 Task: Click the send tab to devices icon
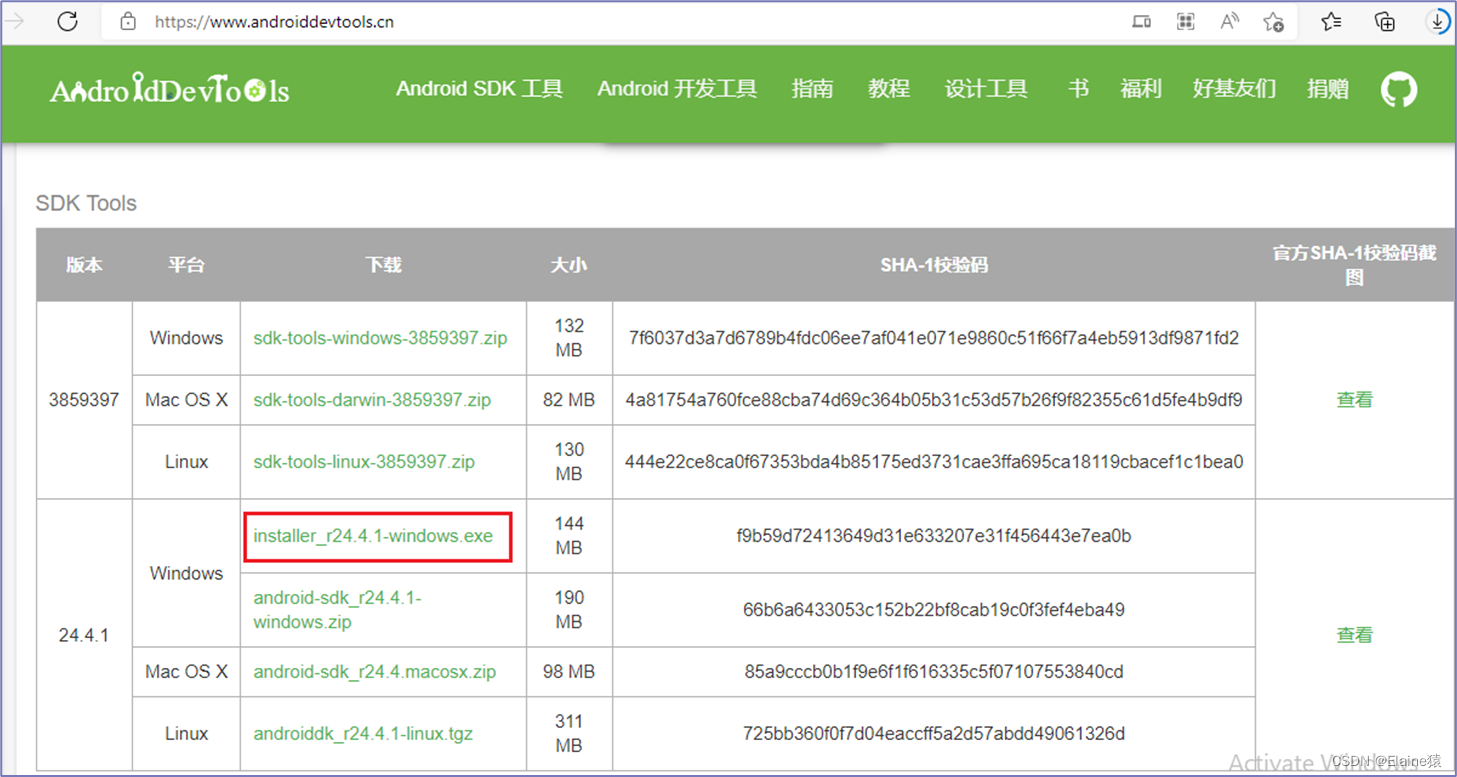(1141, 21)
